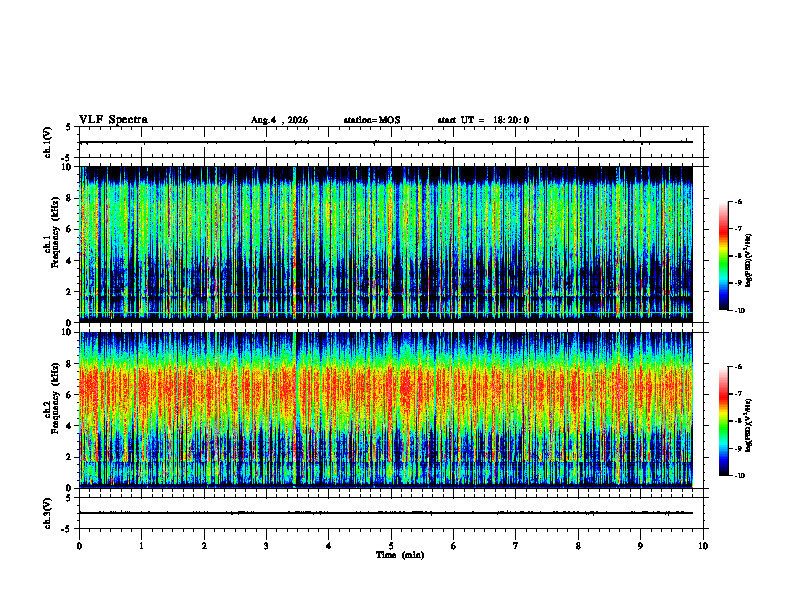This screenshot has width=792, height=612.
Task: Click the ch.1 voltage waveform trace
Action: (x=385, y=142)
